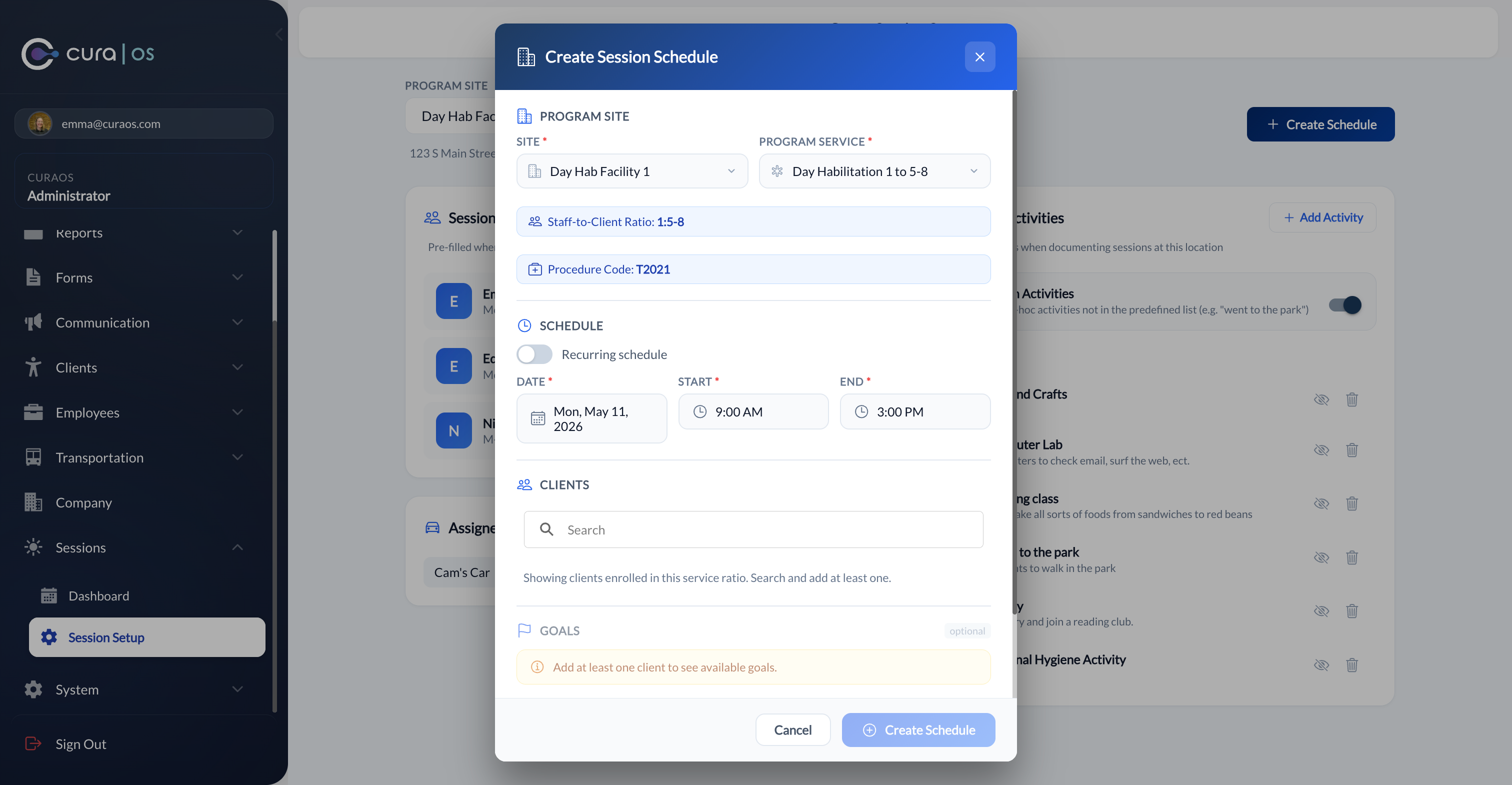Hide the Personal Hygiene Activity
1512x785 pixels.
click(x=1320, y=664)
